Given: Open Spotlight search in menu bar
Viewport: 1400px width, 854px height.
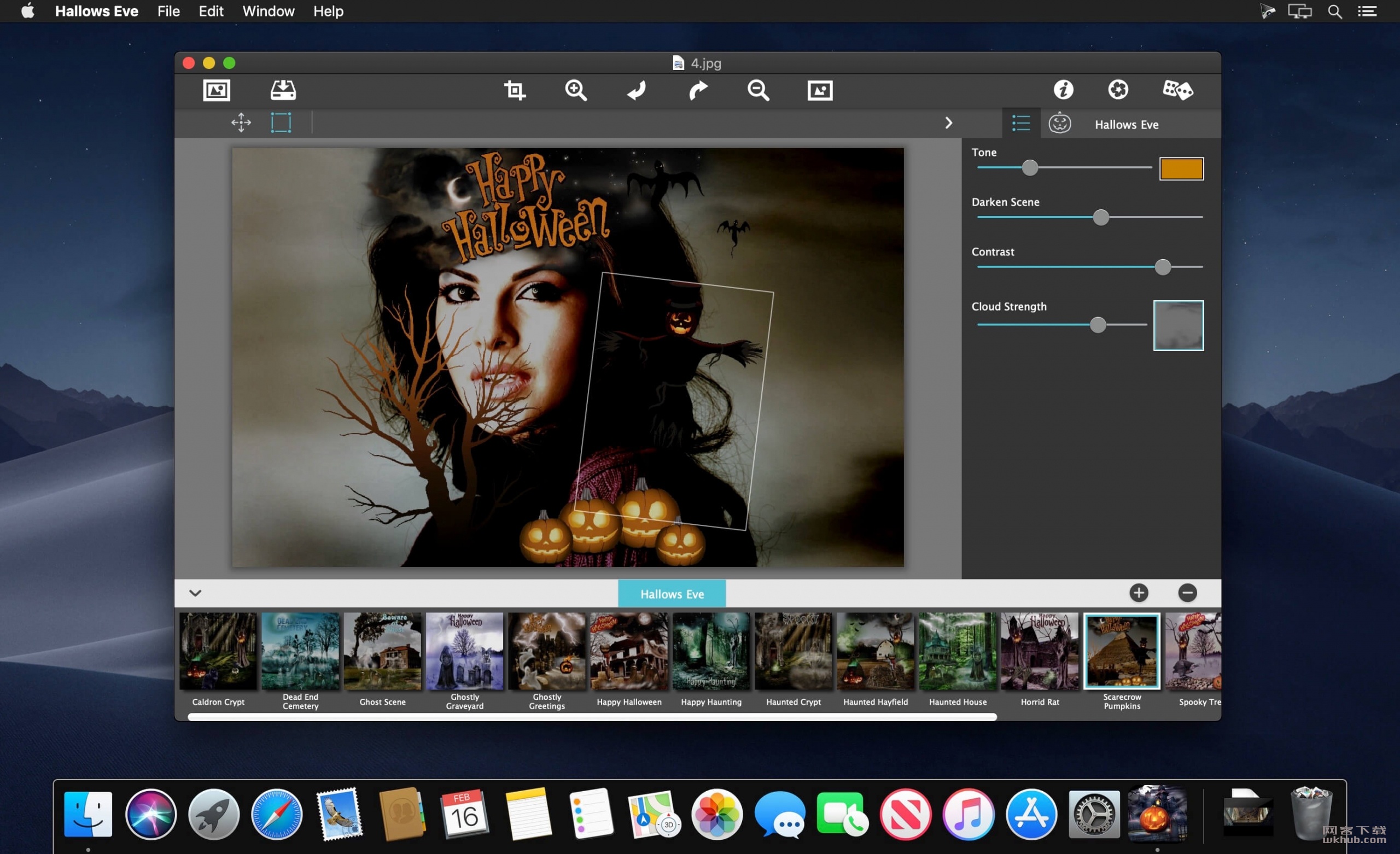Looking at the screenshot, I should (1335, 11).
